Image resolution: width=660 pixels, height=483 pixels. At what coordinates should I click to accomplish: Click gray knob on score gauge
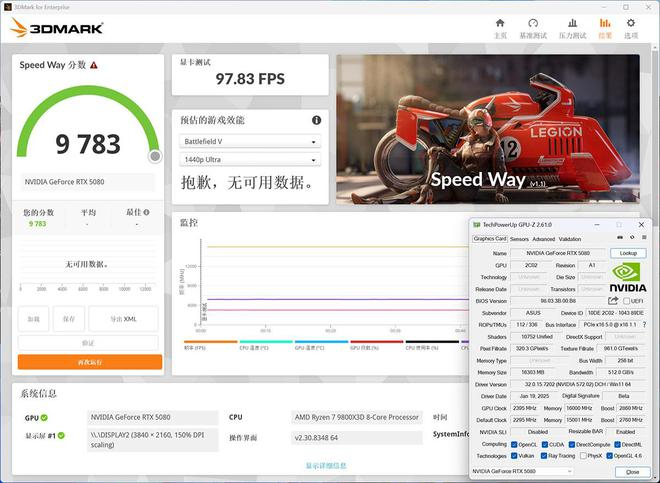click(x=155, y=156)
